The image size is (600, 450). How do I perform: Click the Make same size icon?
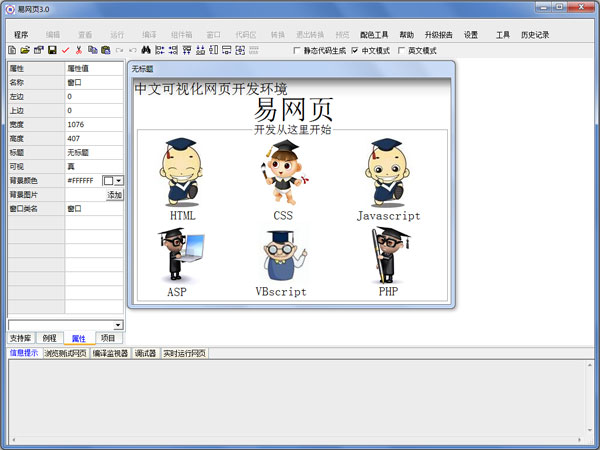coord(240,50)
